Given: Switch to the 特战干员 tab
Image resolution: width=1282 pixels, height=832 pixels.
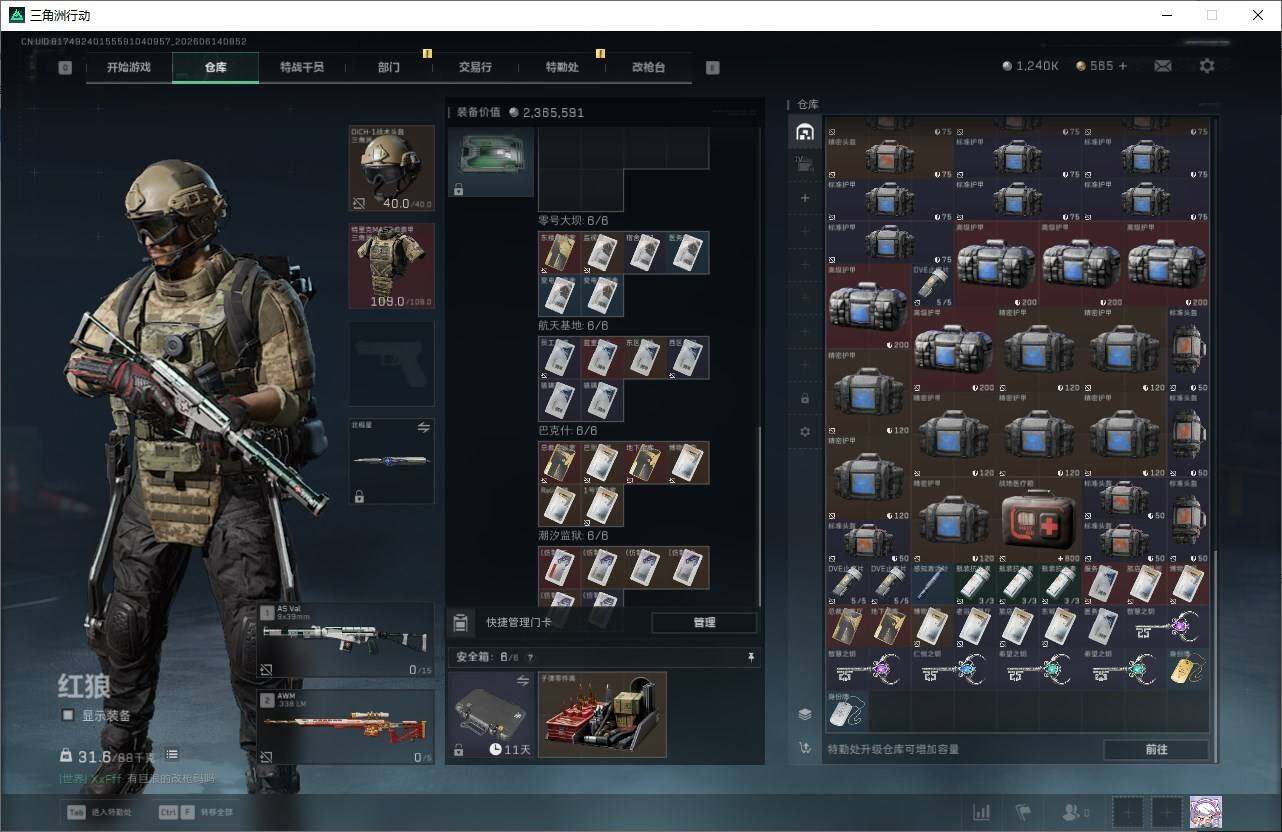Looking at the screenshot, I should pyautogui.click(x=302, y=67).
